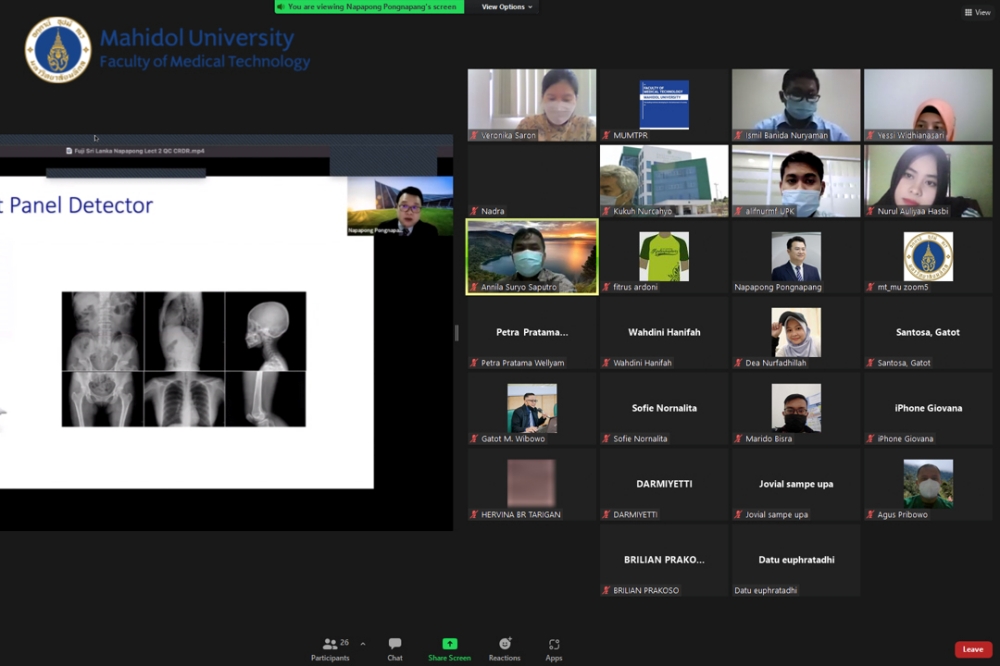Select the MUMTPR participant tile

coord(664,105)
